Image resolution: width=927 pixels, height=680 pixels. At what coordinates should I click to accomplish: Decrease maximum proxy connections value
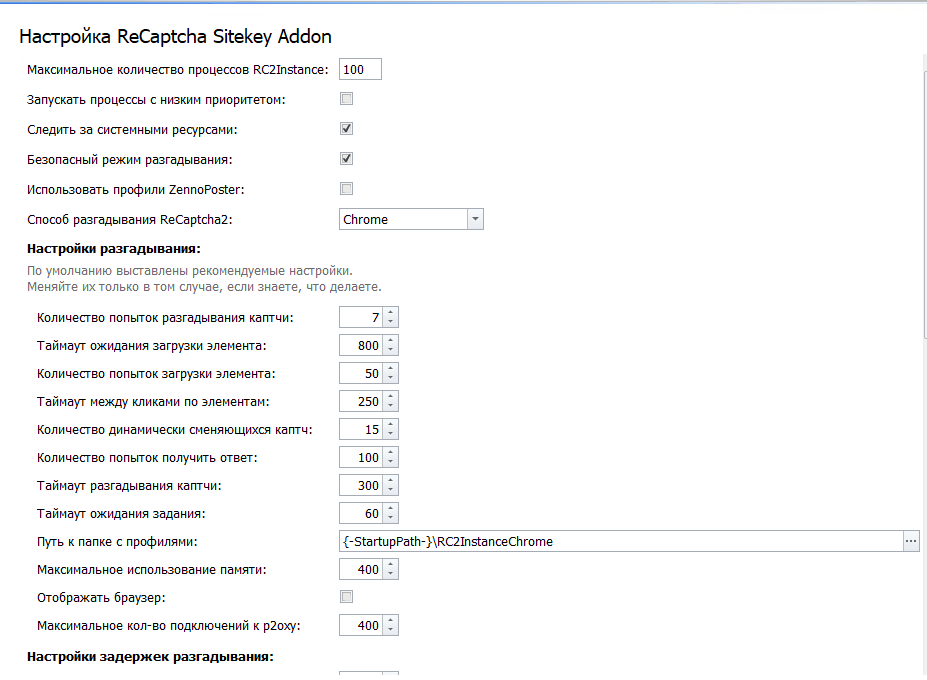point(390,630)
